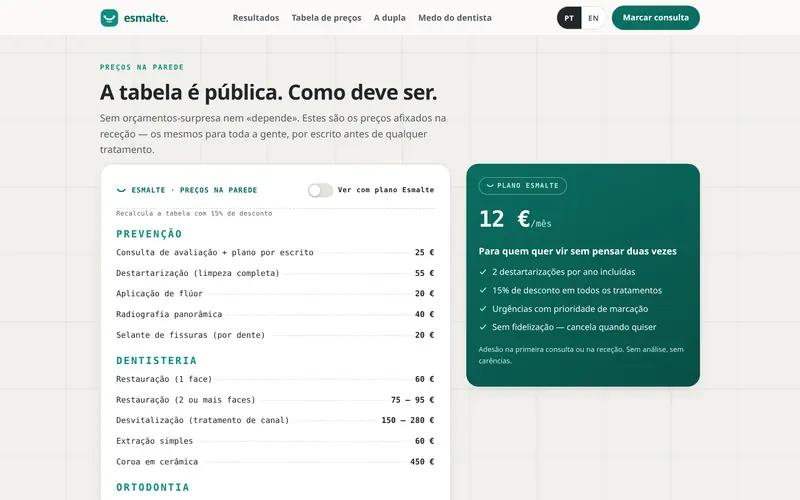Select the Desvitalização (tratamento de canal) row
Screen dimensions: 800x500
click(x=275, y=420)
